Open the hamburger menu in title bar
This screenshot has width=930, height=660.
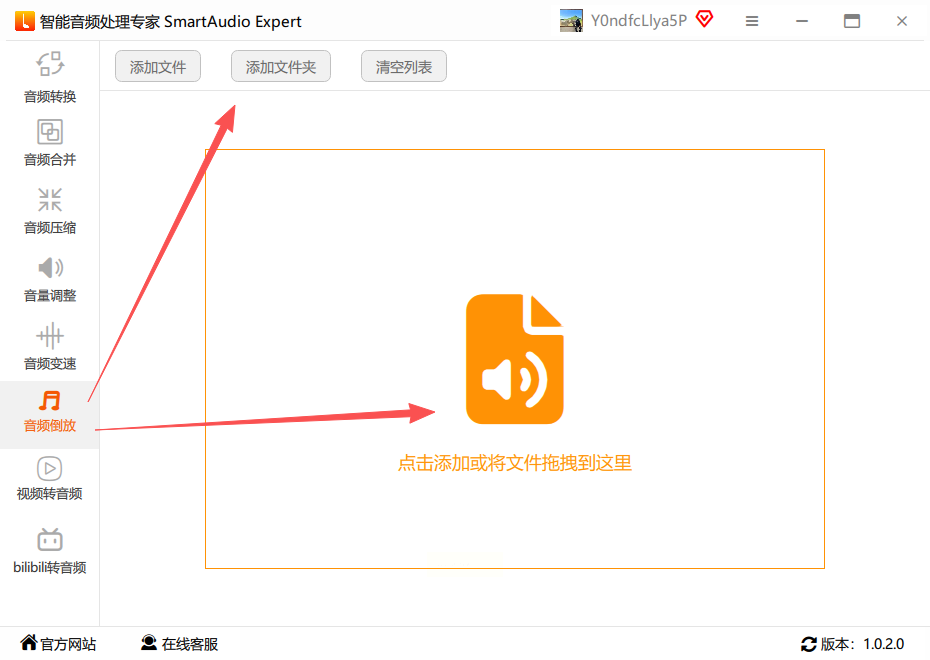752,21
